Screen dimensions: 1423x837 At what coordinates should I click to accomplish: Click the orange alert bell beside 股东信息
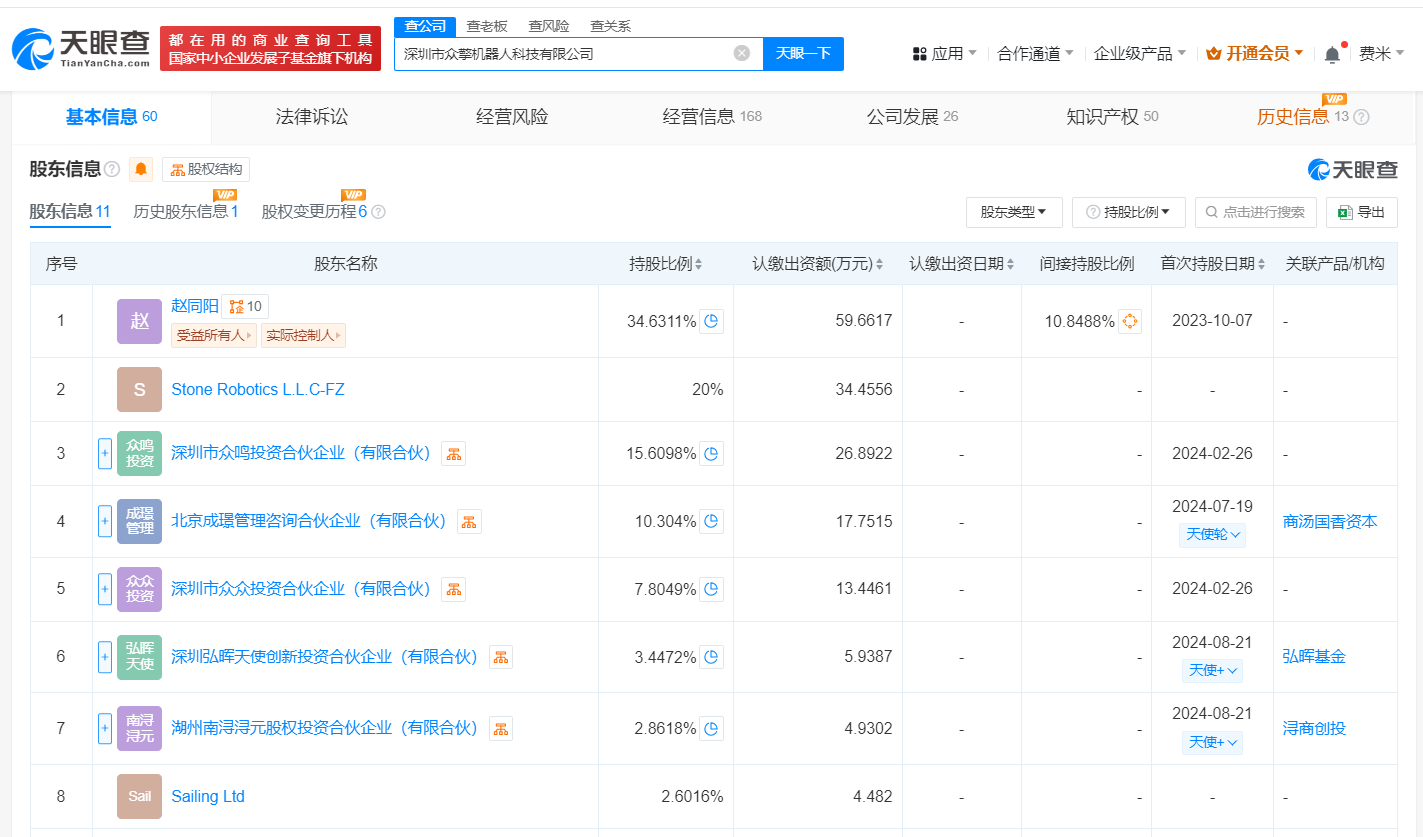click(x=141, y=169)
